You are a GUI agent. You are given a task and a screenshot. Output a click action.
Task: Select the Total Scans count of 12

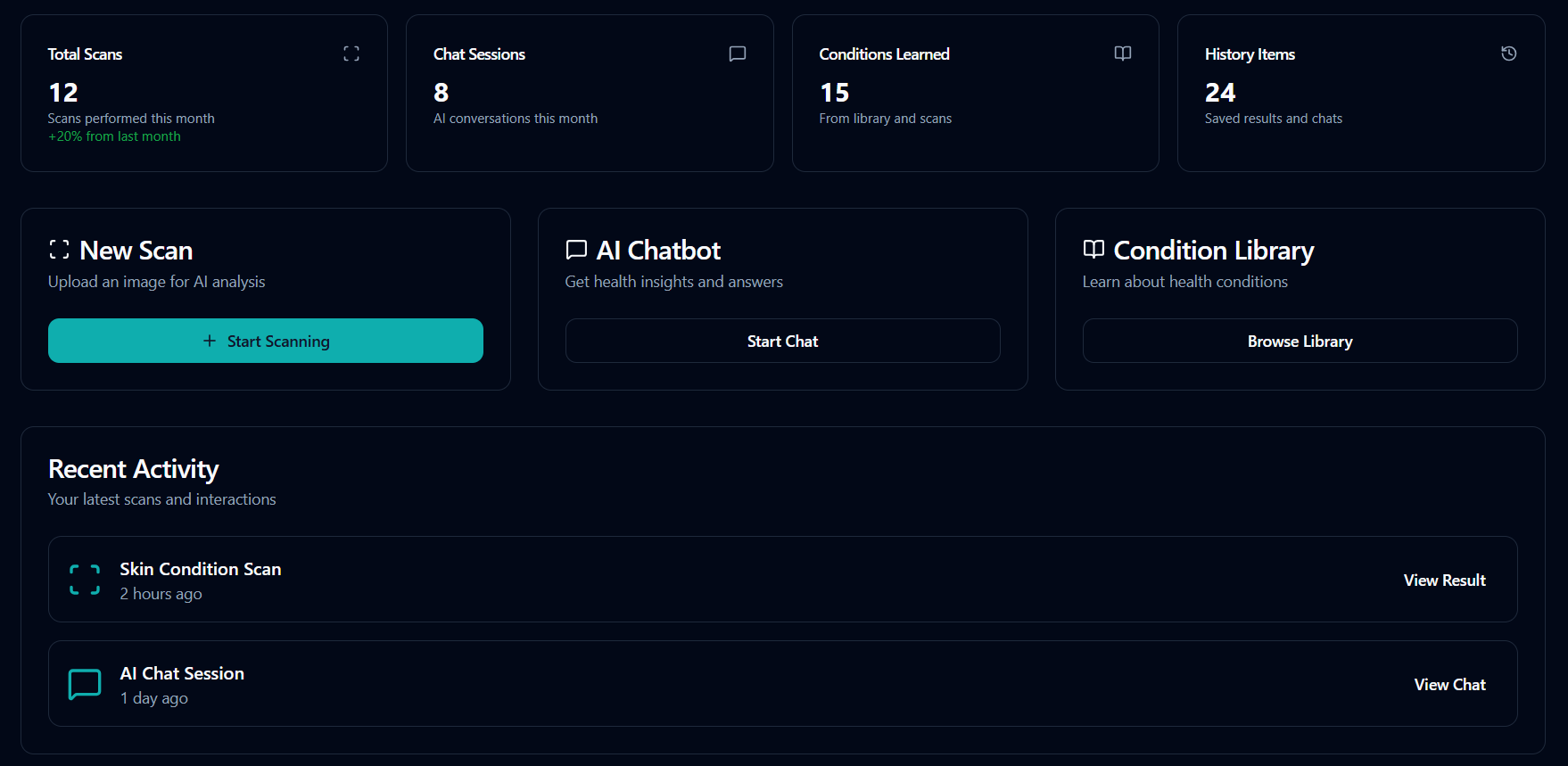[63, 93]
